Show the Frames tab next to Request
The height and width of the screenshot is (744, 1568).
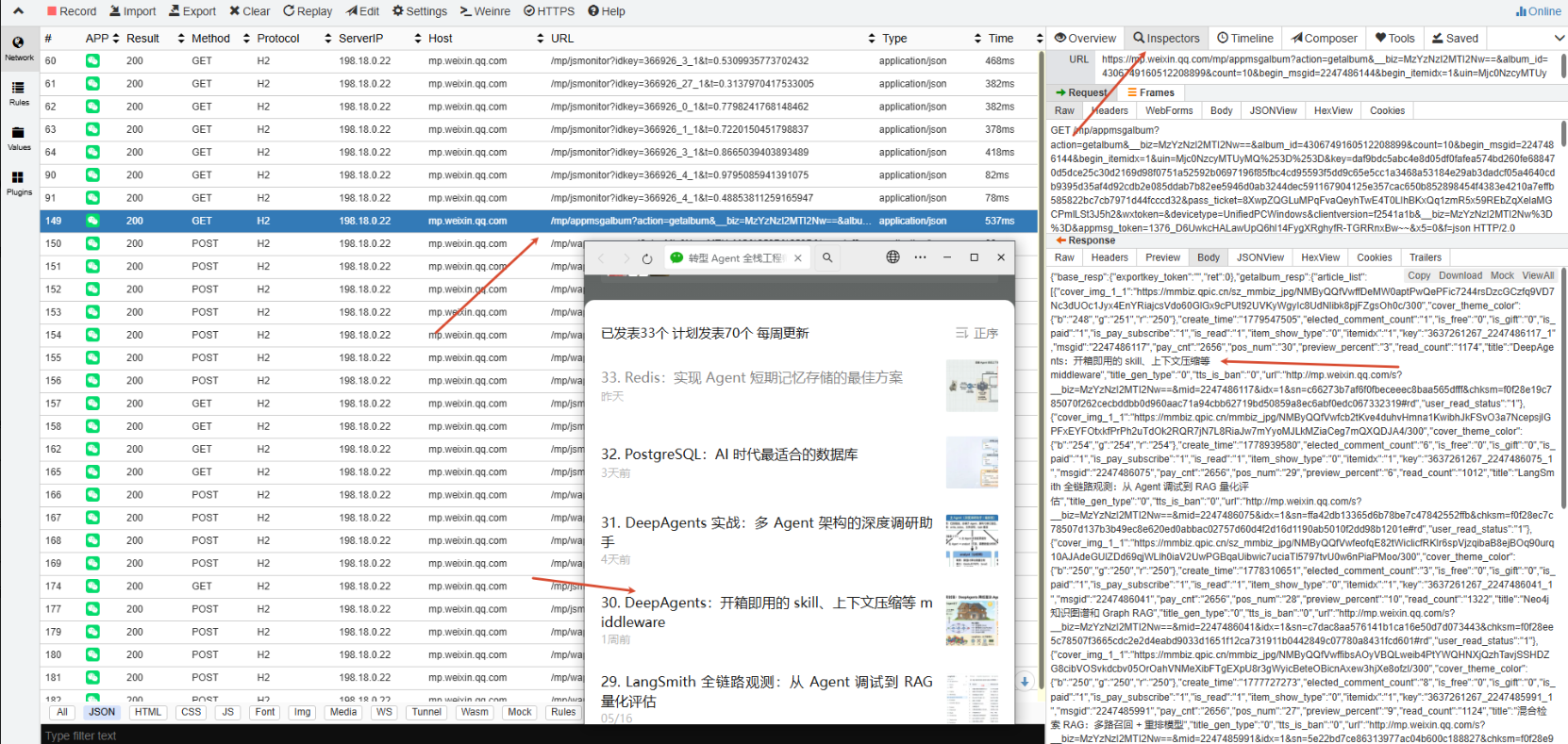pyautogui.click(x=1151, y=92)
